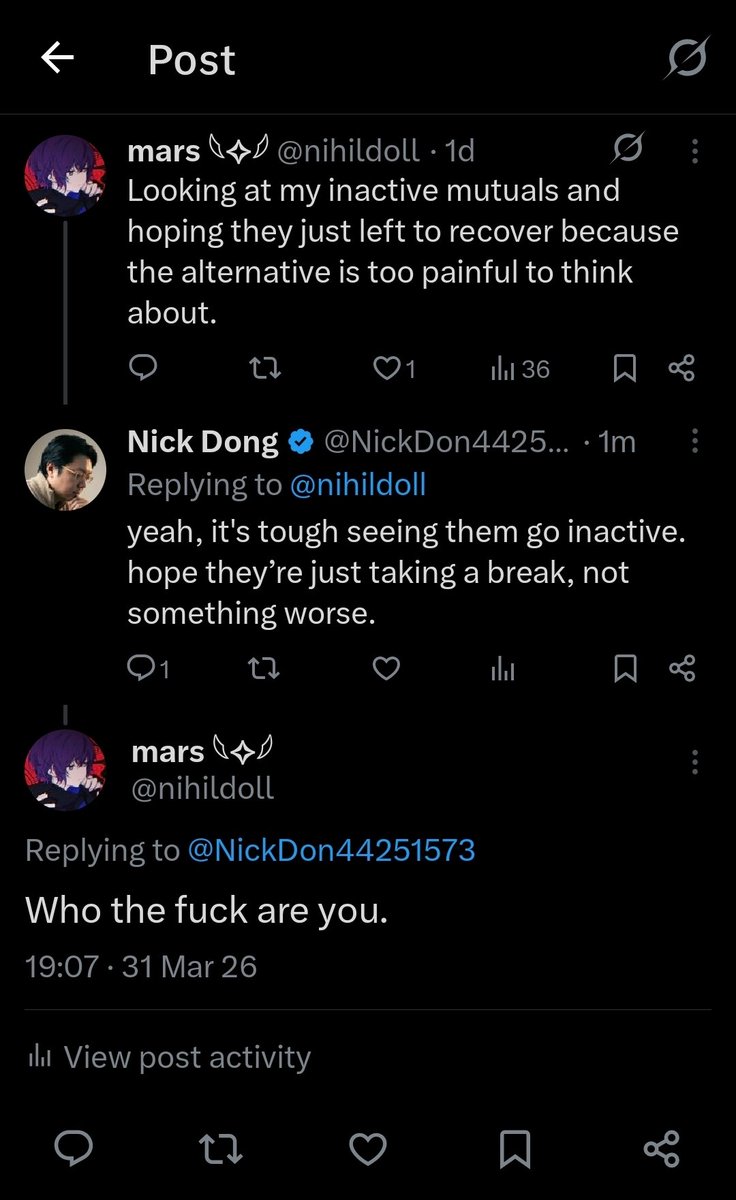
Task: Like Nick Dong's reply
Action: pyautogui.click(x=386, y=669)
